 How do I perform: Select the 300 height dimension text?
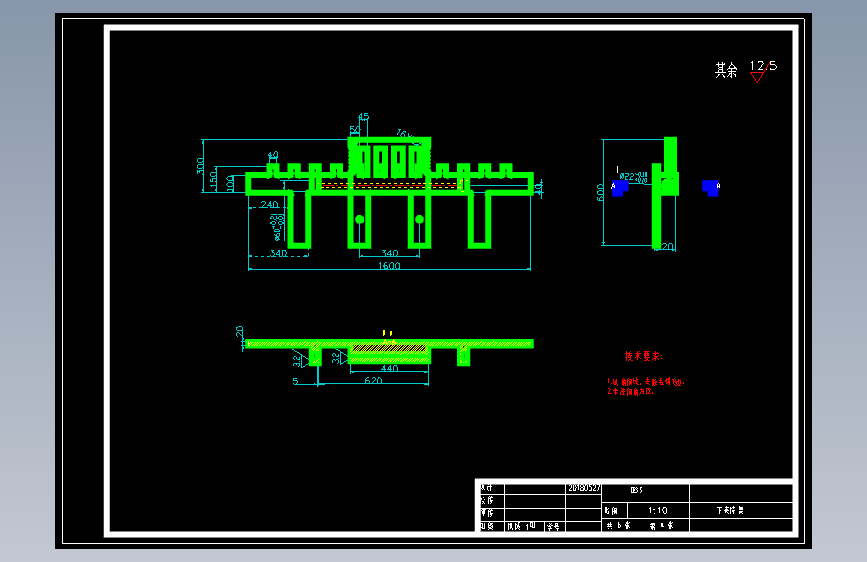click(x=200, y=166)
